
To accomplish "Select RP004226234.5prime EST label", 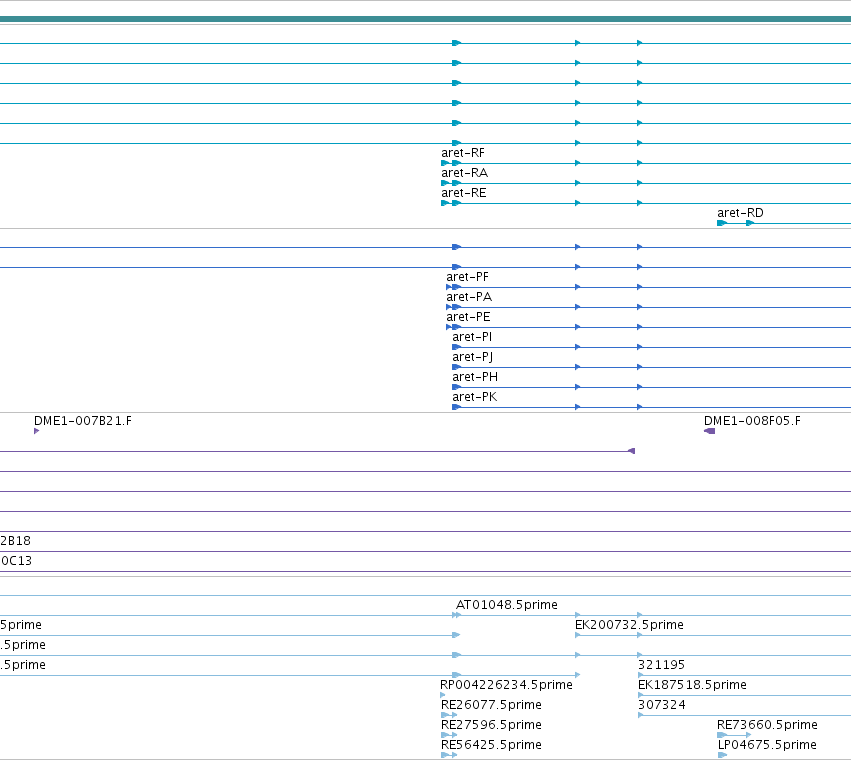I will coord(506,685).
